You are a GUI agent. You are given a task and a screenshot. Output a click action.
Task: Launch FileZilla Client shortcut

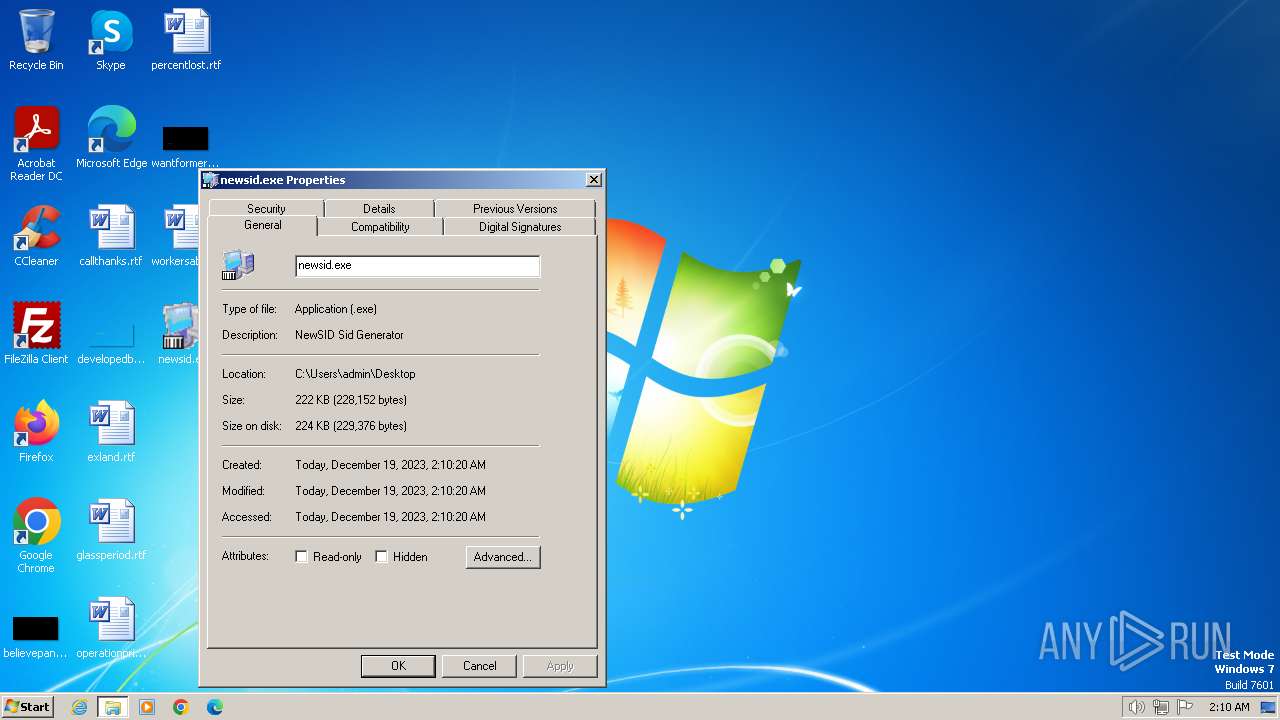click(x=36, y=334)
